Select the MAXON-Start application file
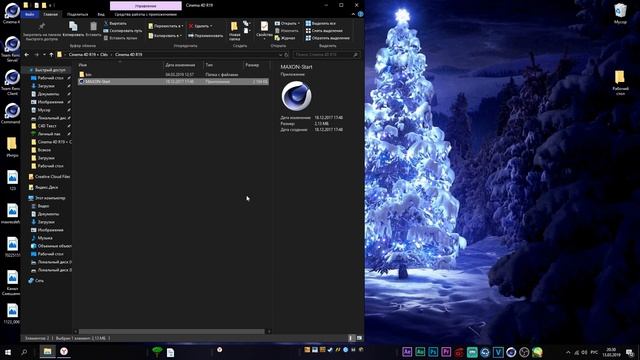Screen dimensions: 640x360 [173, 82]
